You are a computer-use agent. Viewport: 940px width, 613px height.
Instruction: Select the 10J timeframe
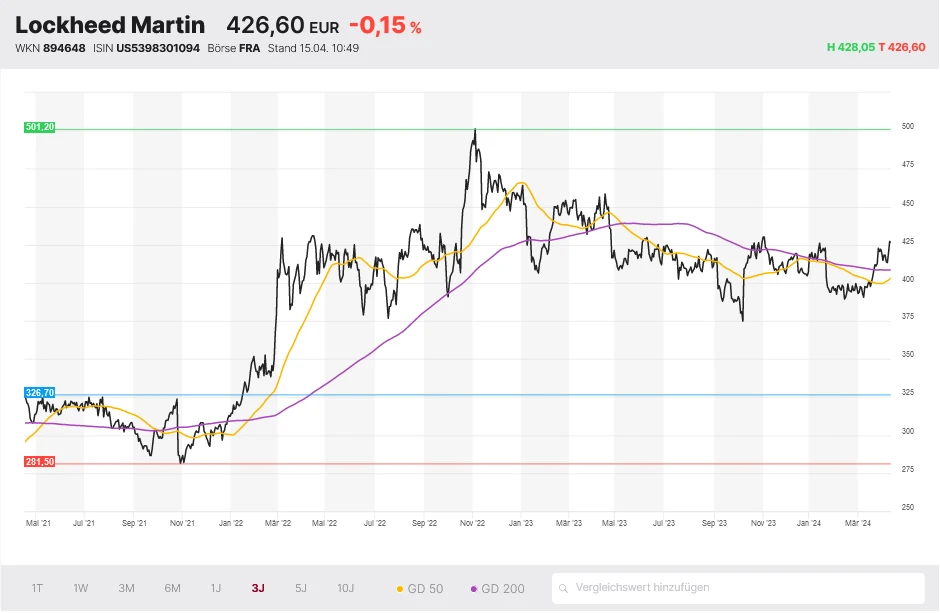[344, 589]
